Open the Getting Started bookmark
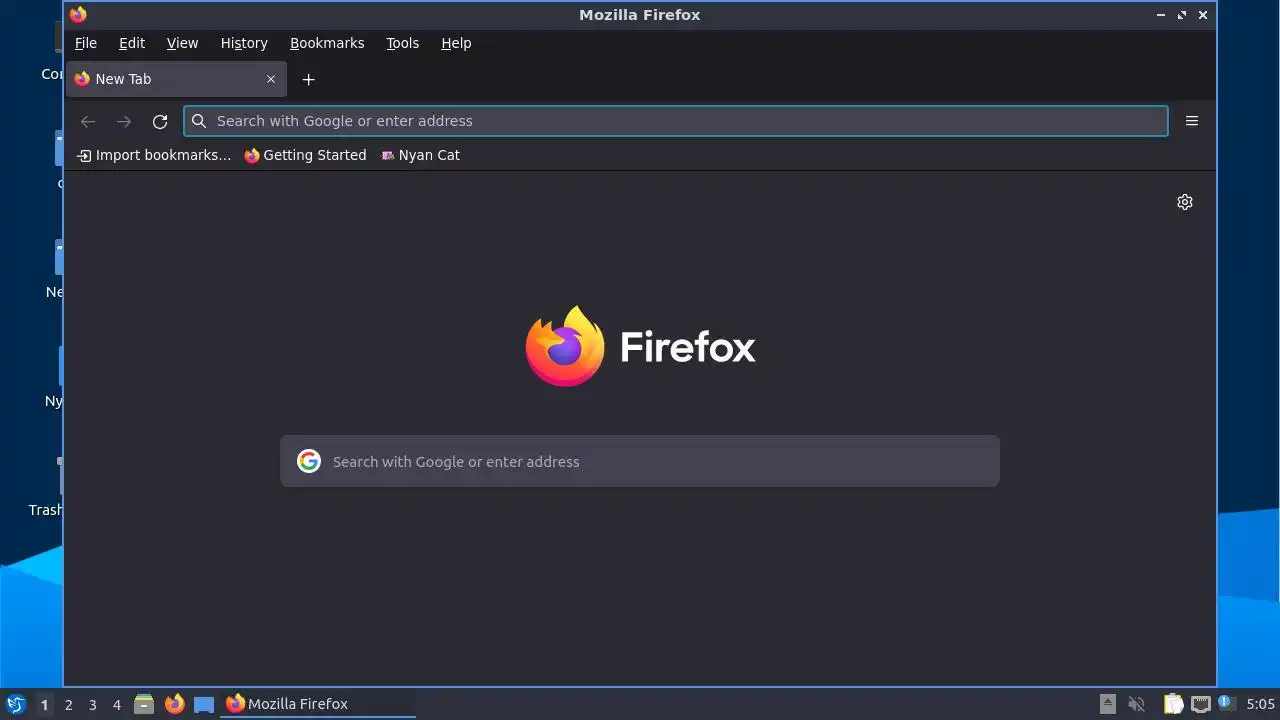Viewport: 1280px width, 720px height. (305, 155)
